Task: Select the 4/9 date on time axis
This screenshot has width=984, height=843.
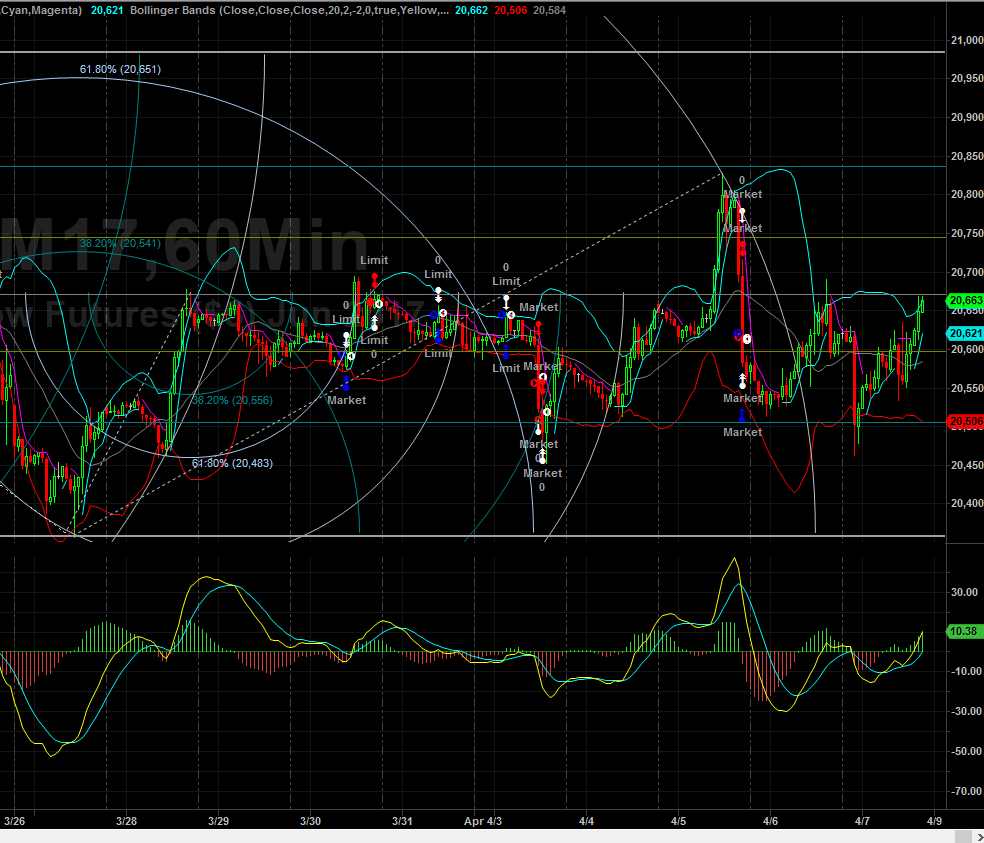Action: (x=934, y=821)
